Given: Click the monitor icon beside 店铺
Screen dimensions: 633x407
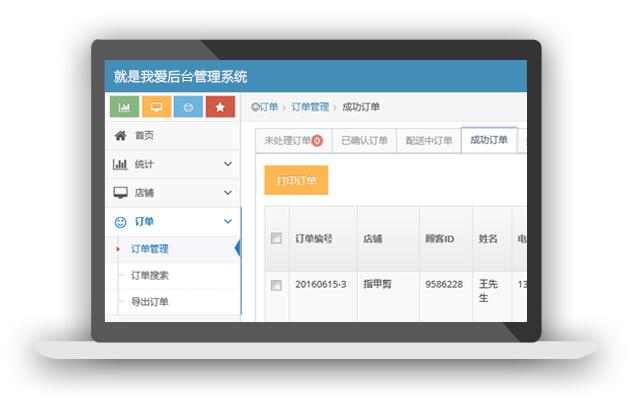Looking at the screenshot, I should [120, 192].
